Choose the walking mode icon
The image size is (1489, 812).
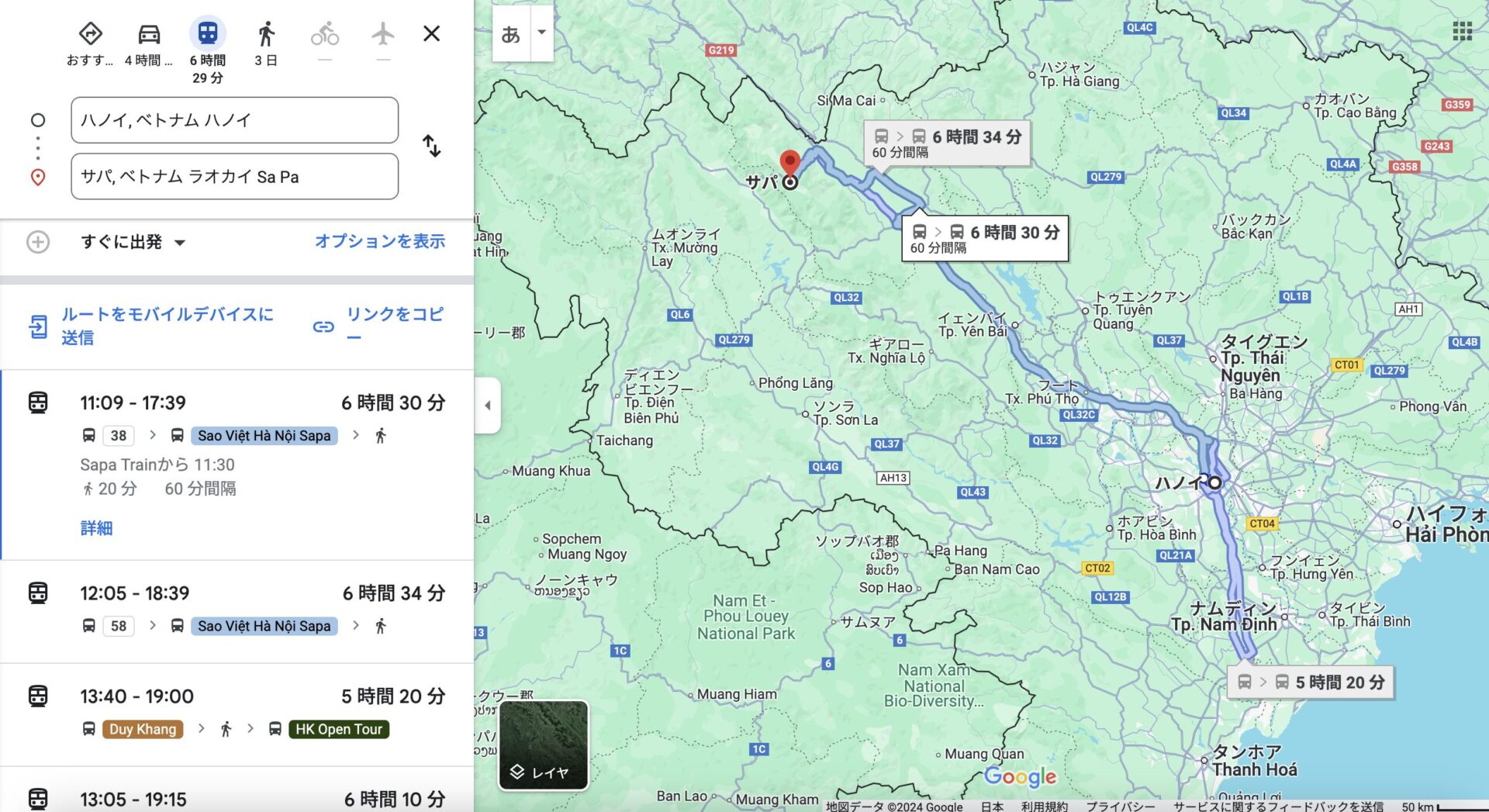point(266,33)
